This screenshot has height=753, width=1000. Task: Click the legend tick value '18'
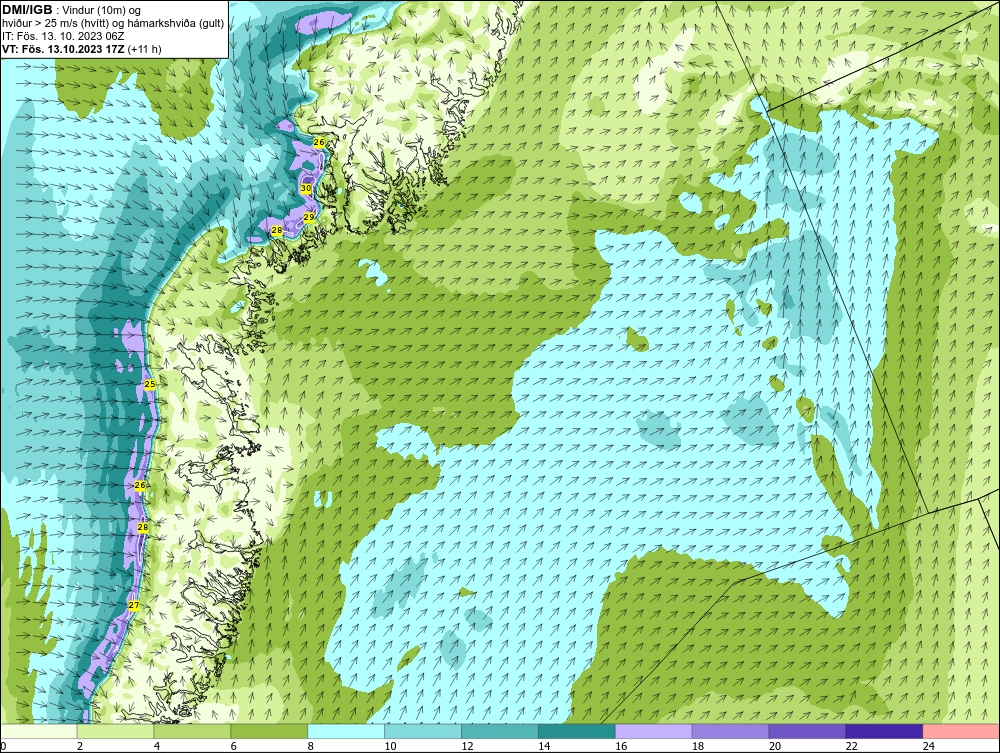tap(698, 746)
